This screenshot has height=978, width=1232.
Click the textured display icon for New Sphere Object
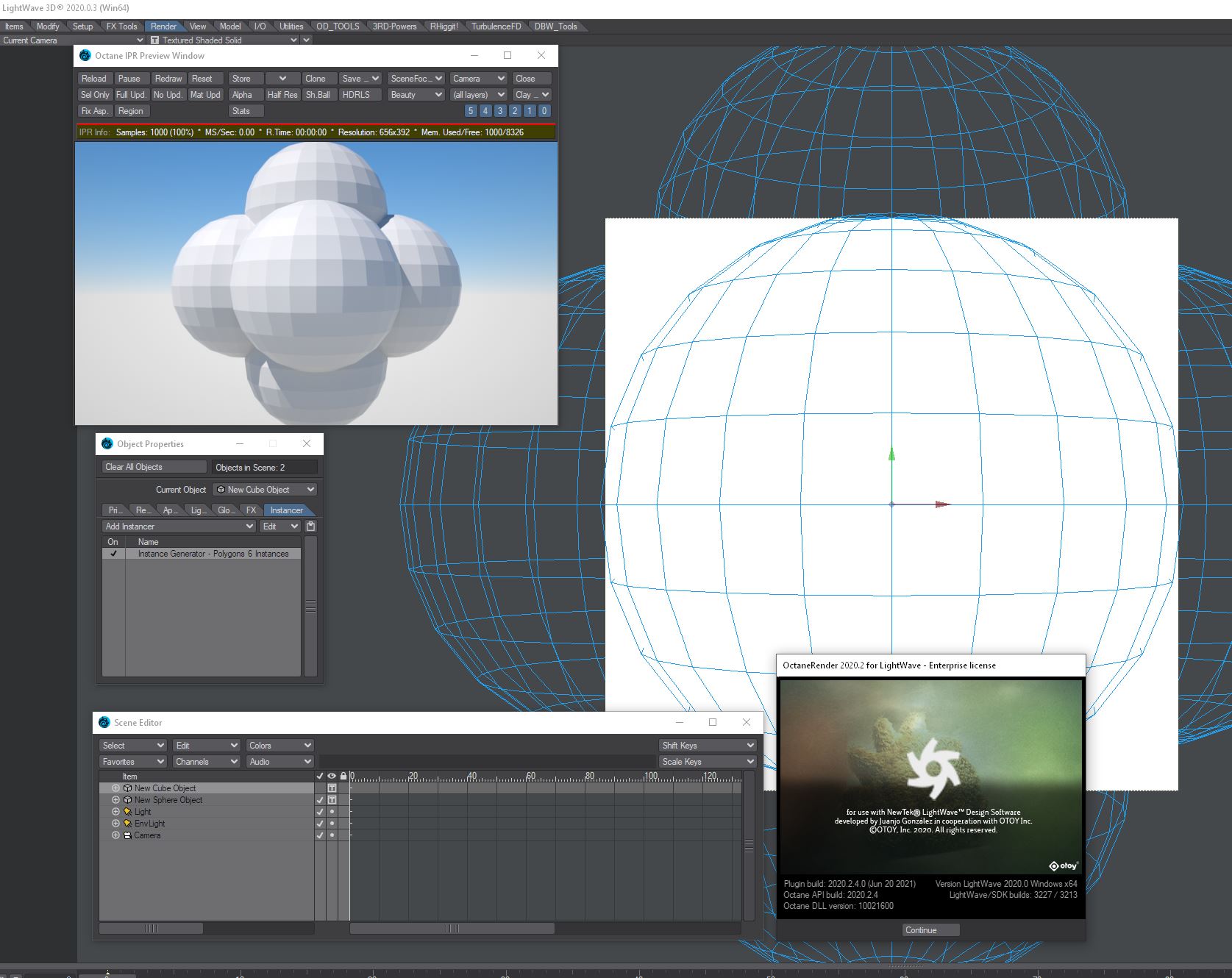coord(332,800)
